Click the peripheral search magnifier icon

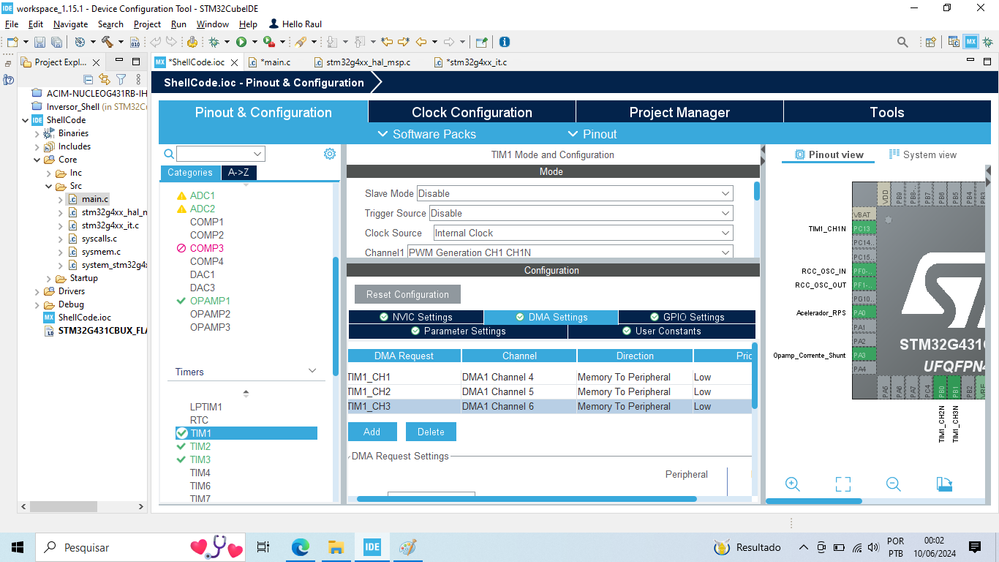(x=169, y=154)
